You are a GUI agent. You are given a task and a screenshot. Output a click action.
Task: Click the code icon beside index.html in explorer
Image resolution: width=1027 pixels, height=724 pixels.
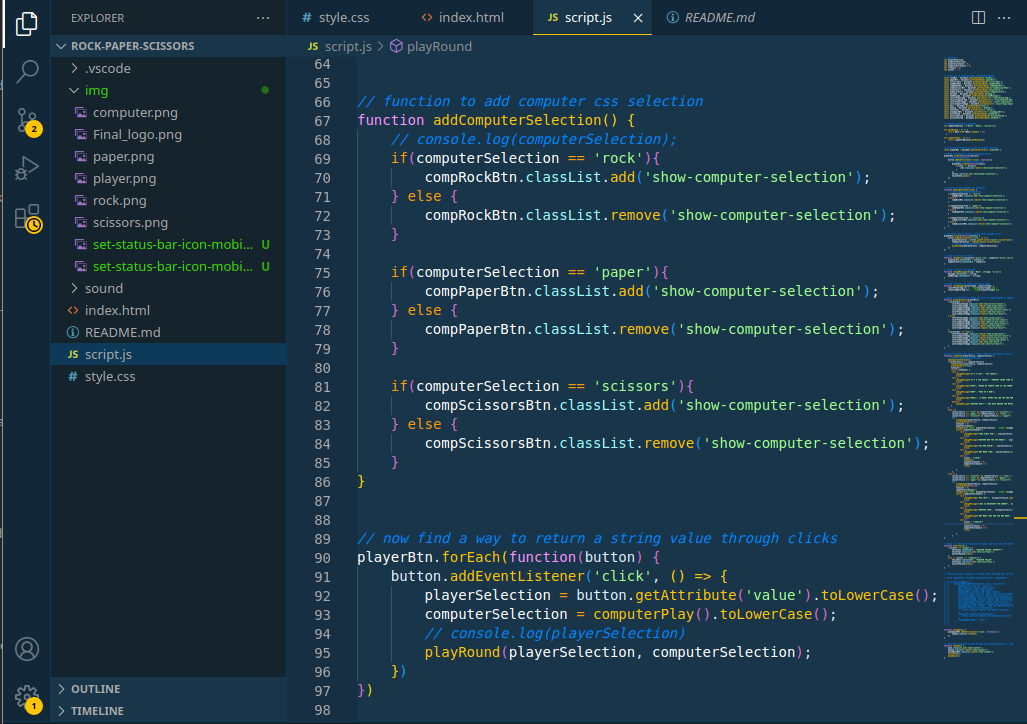point(73,311)
